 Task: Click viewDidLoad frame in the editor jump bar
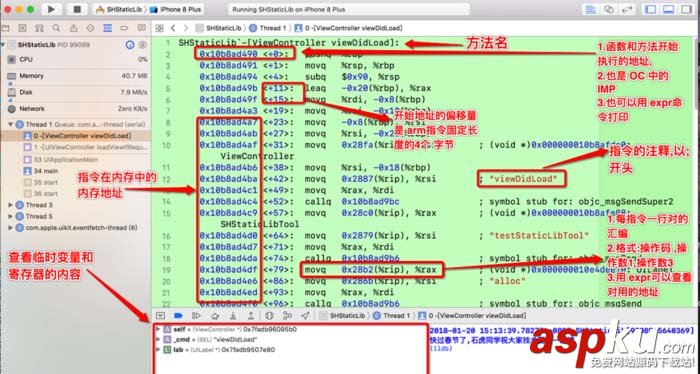click(348, 28)
